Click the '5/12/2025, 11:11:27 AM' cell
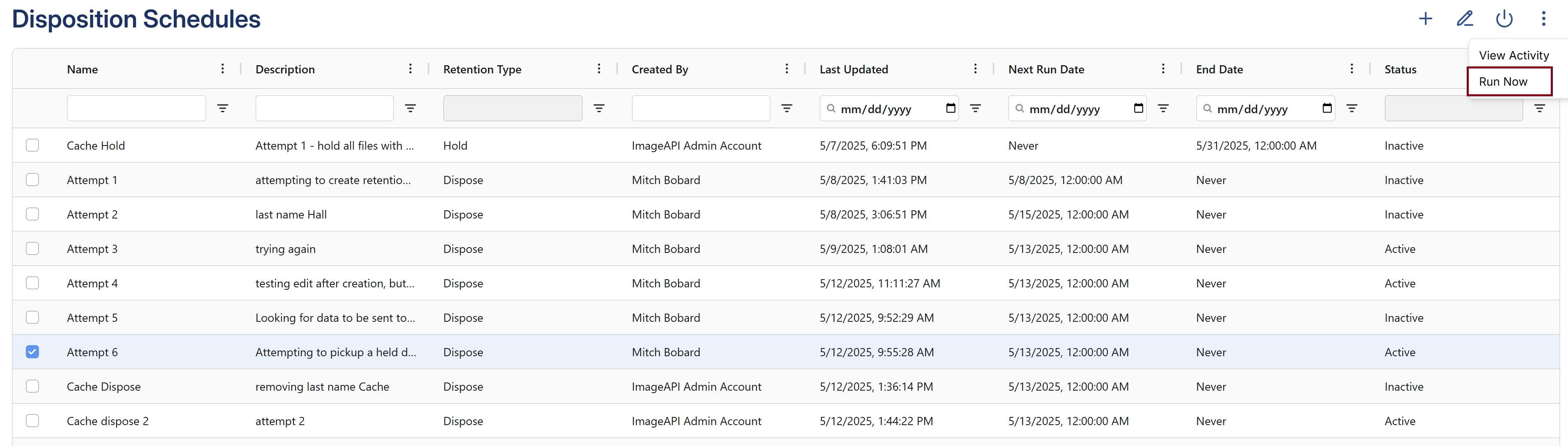This screenshot has width=1568, height=446. (x=880, y=283)
